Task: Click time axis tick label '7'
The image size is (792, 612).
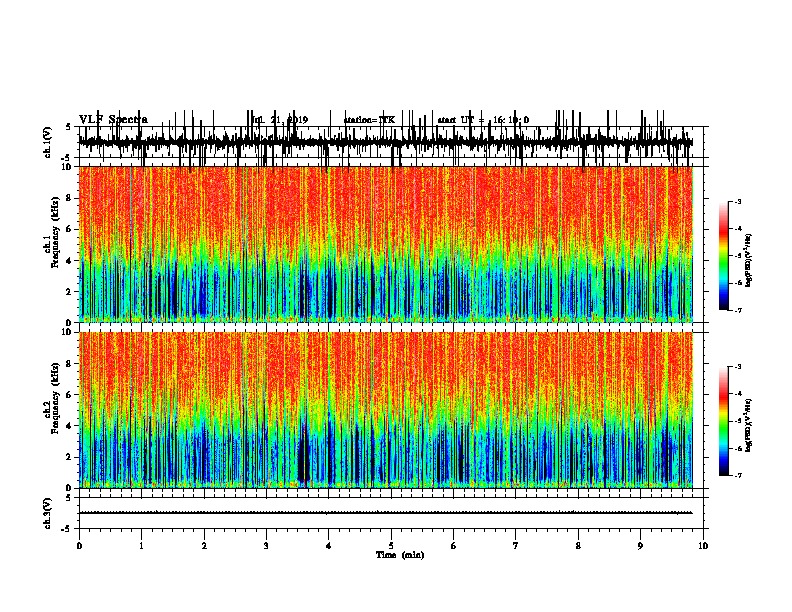Action: tap(516, 545)
